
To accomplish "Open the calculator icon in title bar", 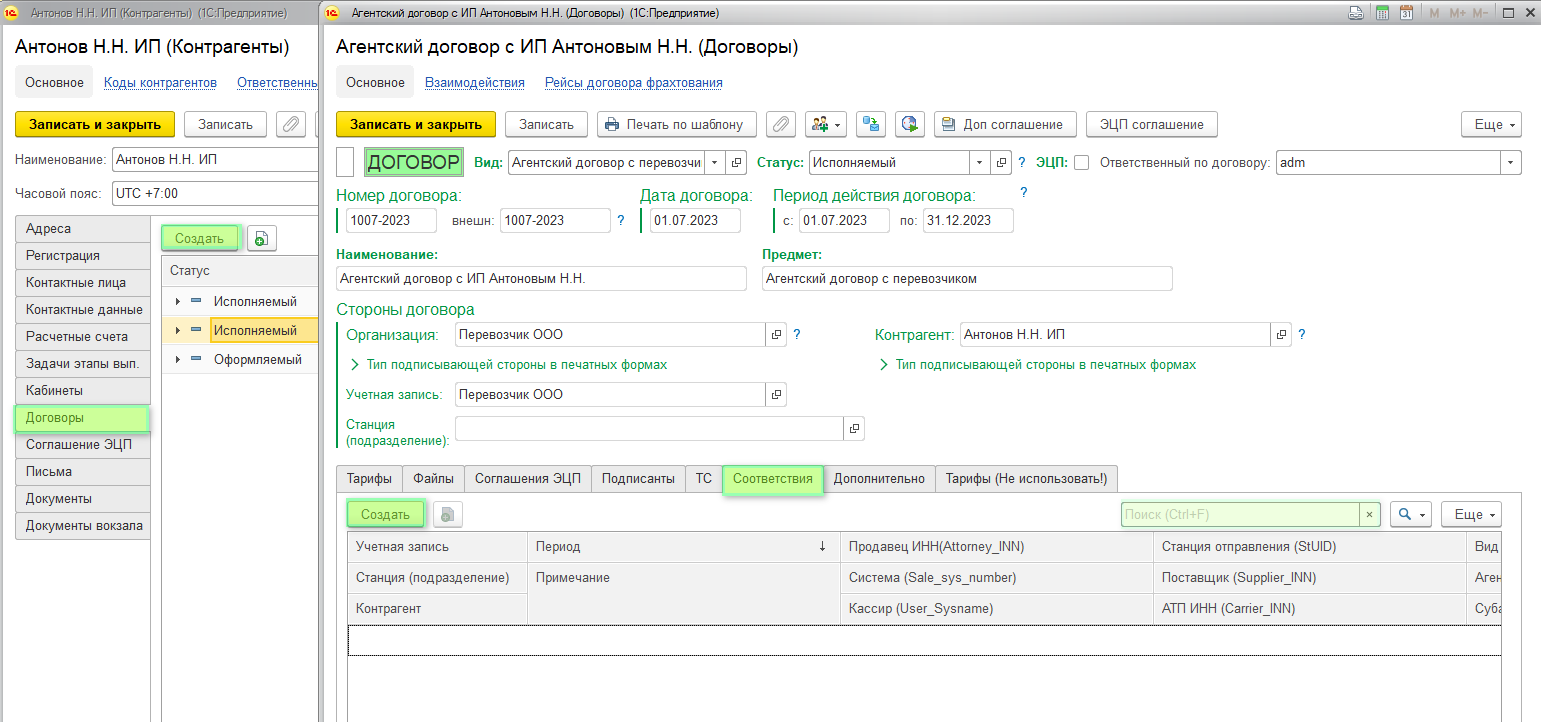I will click(x=1382, y=13).
